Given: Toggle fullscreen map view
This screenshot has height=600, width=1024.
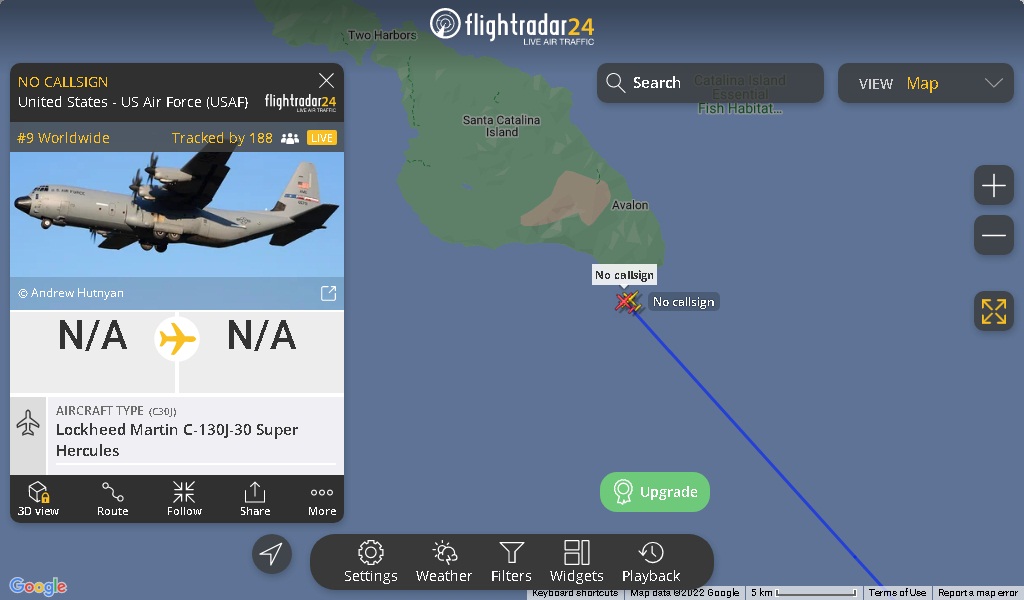Looking at the screenshot, I should 993,311.
